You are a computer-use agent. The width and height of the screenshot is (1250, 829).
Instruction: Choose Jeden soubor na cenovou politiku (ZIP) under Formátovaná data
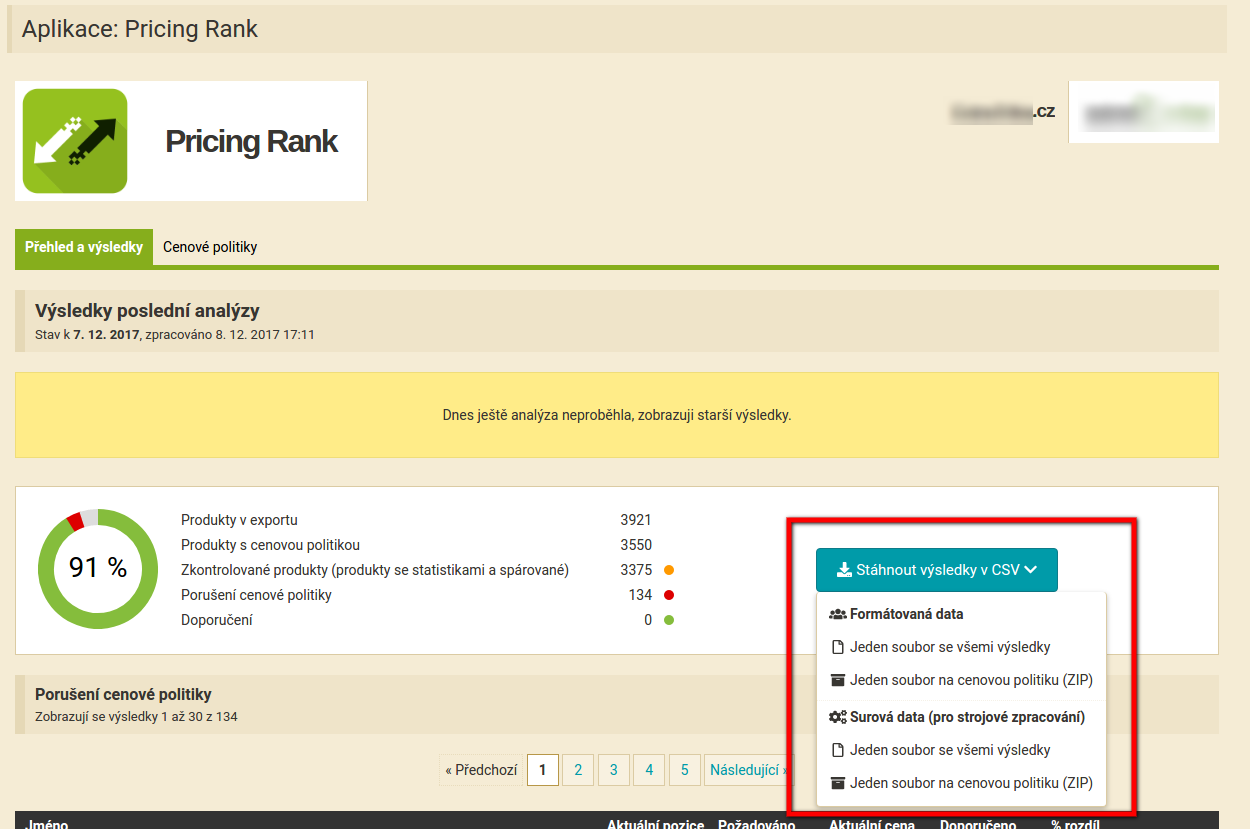pyautogui.click(x=961, y=680)
